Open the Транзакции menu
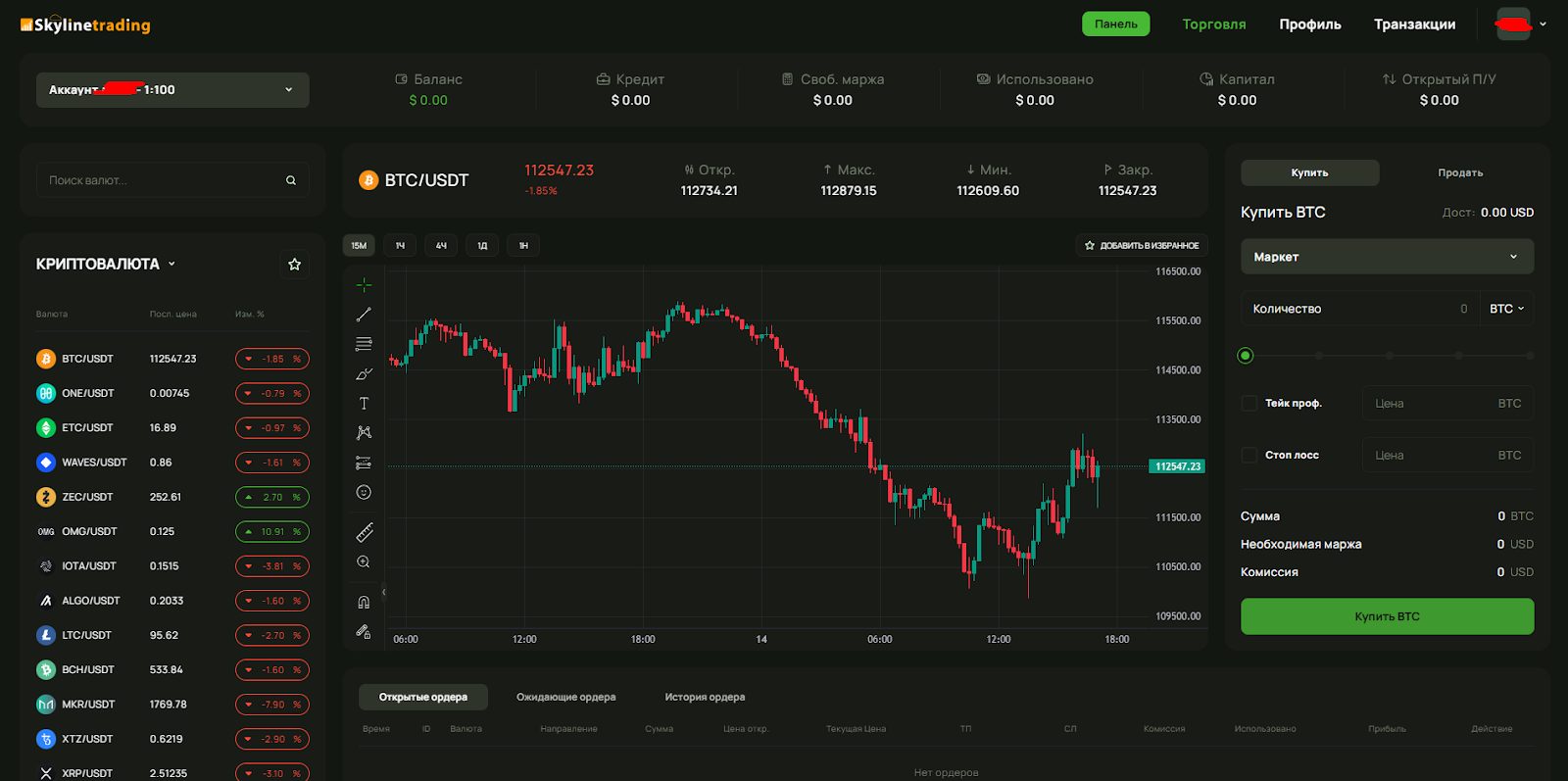1568x781 pixels. pyautogui.click(x=1415, y=24)
